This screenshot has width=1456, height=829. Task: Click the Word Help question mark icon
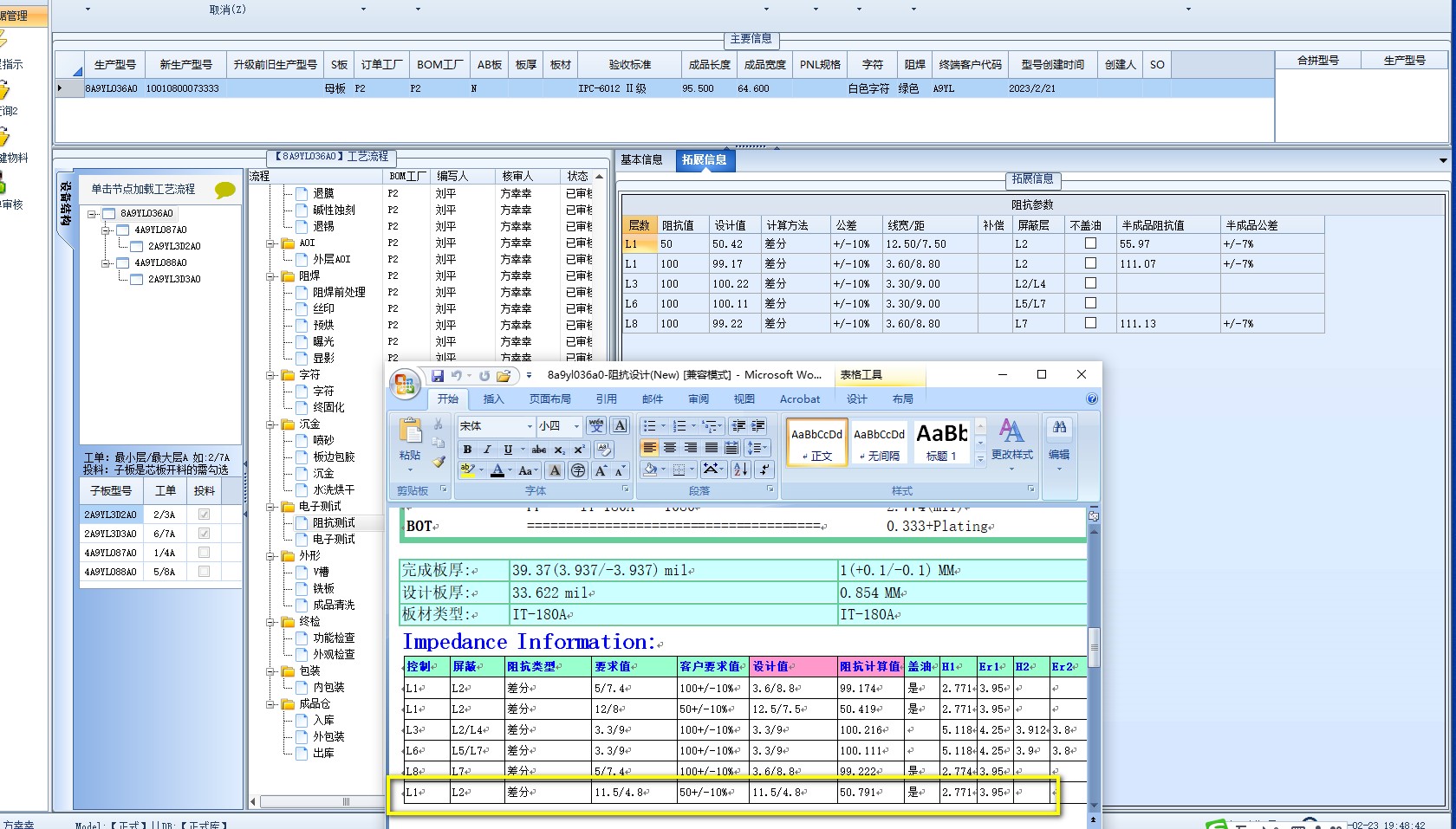click(1092, 399)
